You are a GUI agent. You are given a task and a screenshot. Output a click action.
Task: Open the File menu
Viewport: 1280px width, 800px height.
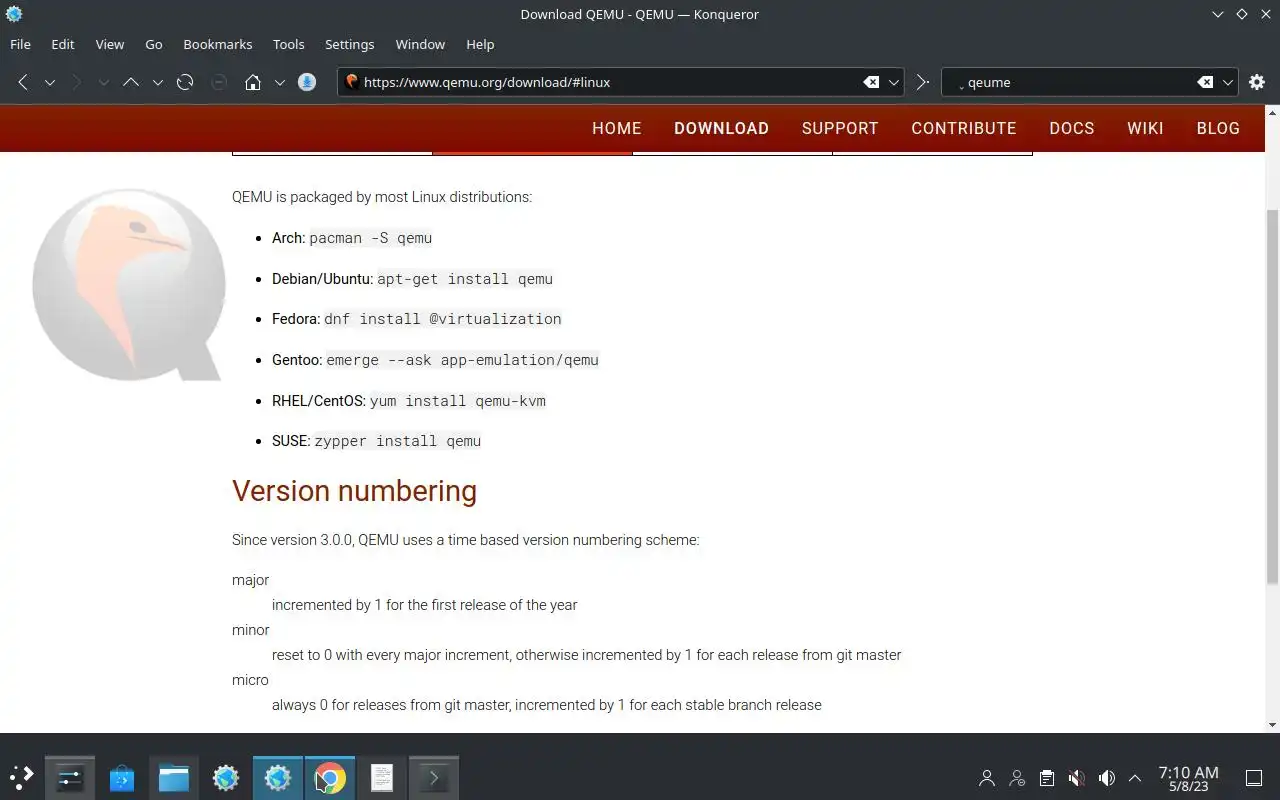20,44
